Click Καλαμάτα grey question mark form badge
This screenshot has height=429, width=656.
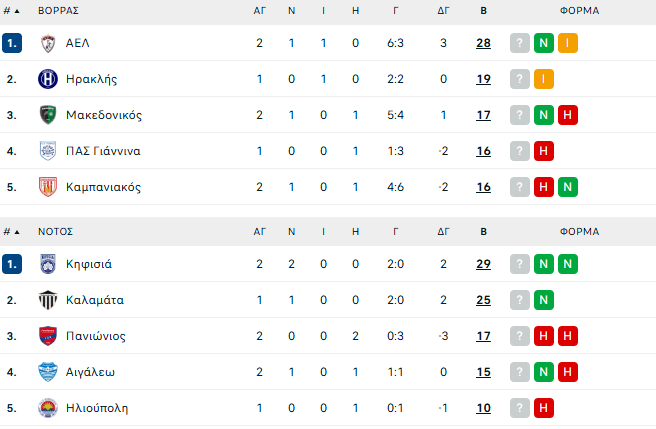520,300
